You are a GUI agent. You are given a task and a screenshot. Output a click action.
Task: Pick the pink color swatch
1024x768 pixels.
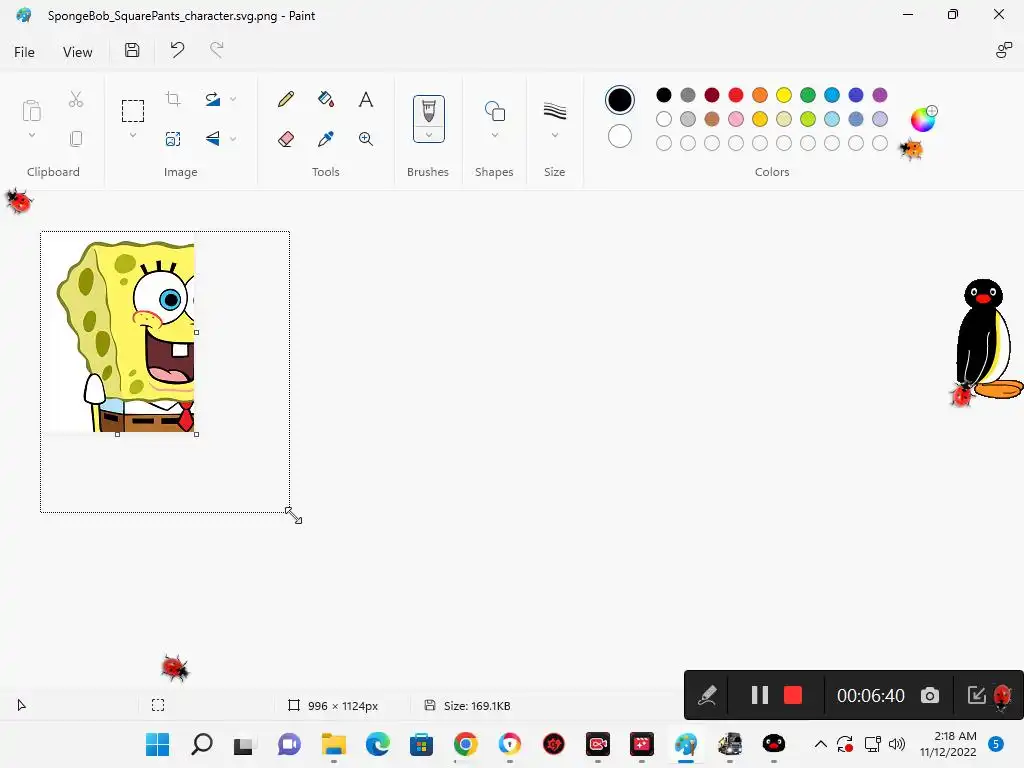[x=735, y=119]
